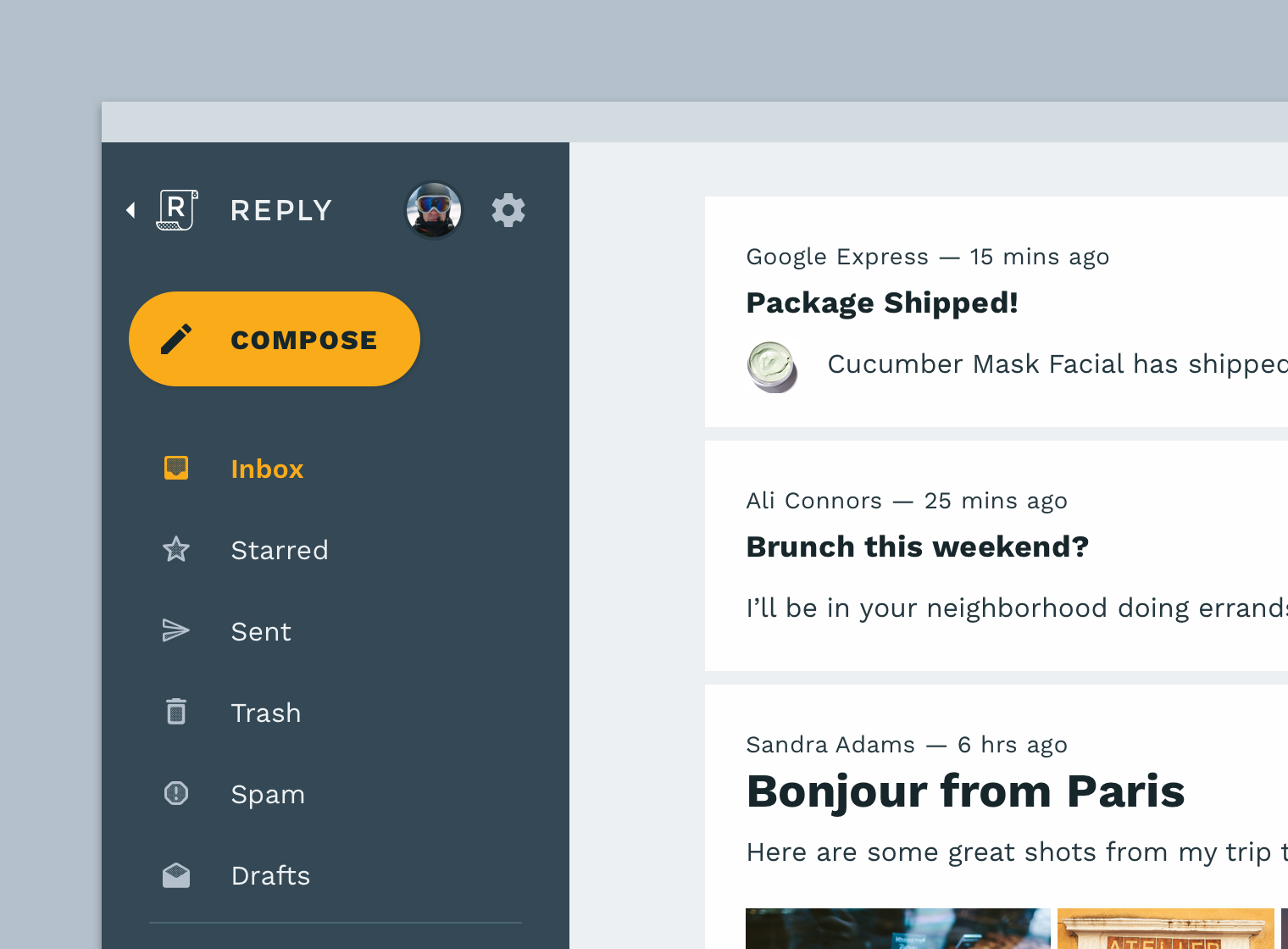The image size is (1288, 949).
Task: Click the Cucumber Mask product thumbnail
Action: click(x=772, y=366)
